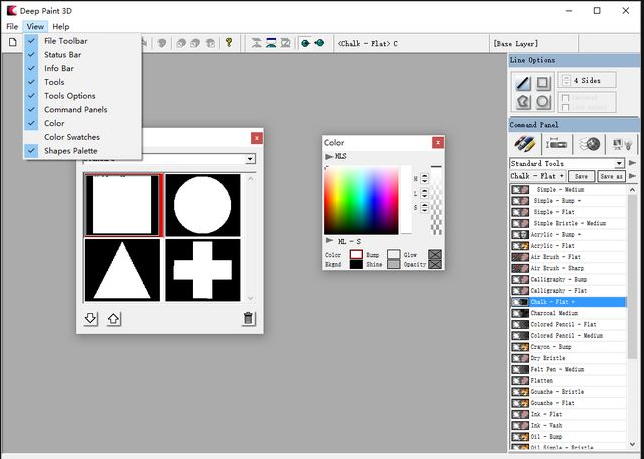Open the File menu
This screenshot has height=459, width=644.
tap(12, 26)
